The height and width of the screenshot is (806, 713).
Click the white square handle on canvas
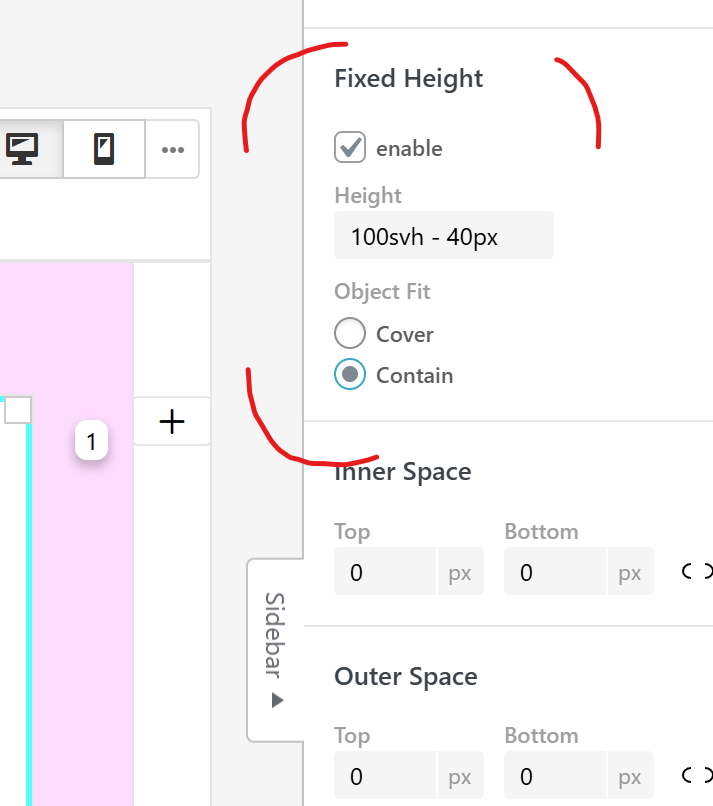18,410
